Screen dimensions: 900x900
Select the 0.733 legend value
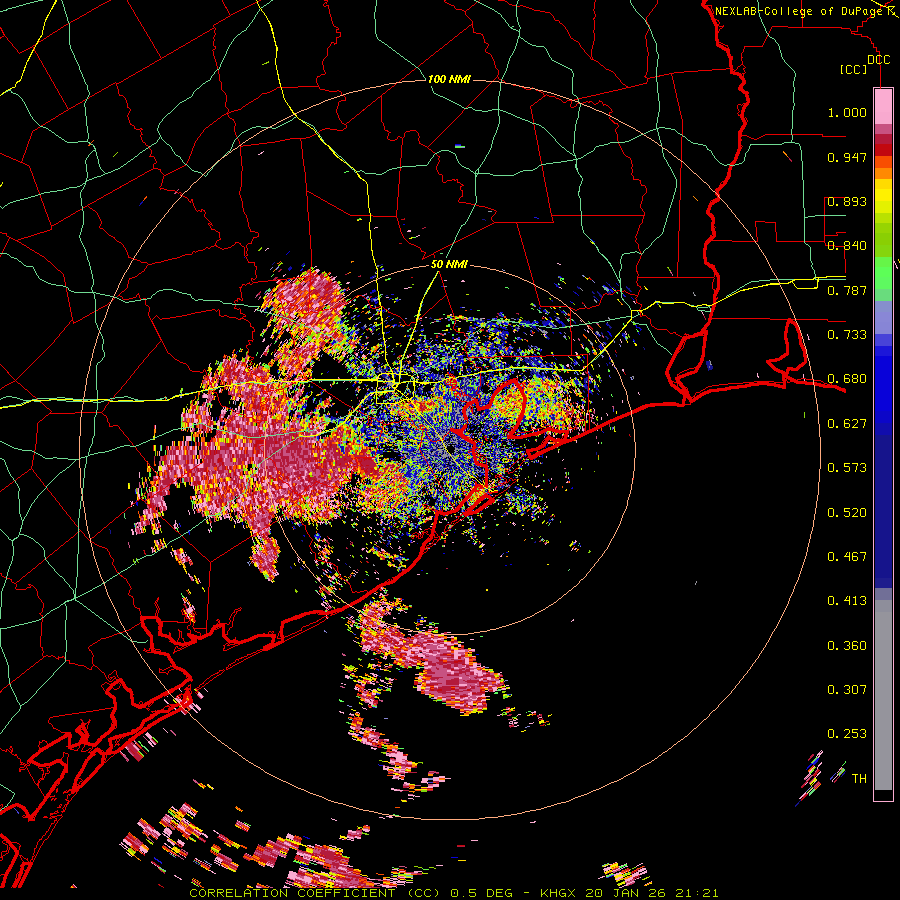click(x=847, y=335)
